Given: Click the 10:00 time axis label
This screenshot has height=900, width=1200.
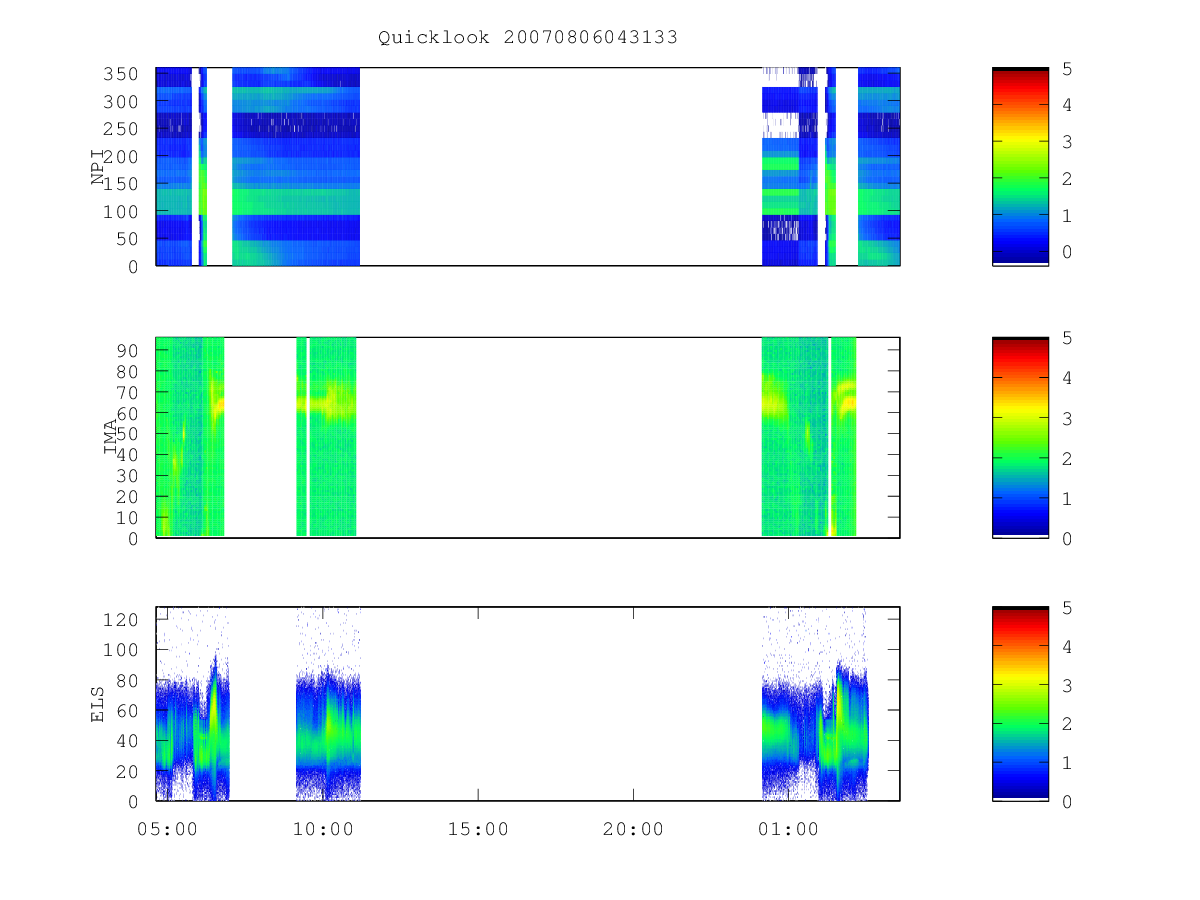Looking at the screenshot, I should [323, 828].
